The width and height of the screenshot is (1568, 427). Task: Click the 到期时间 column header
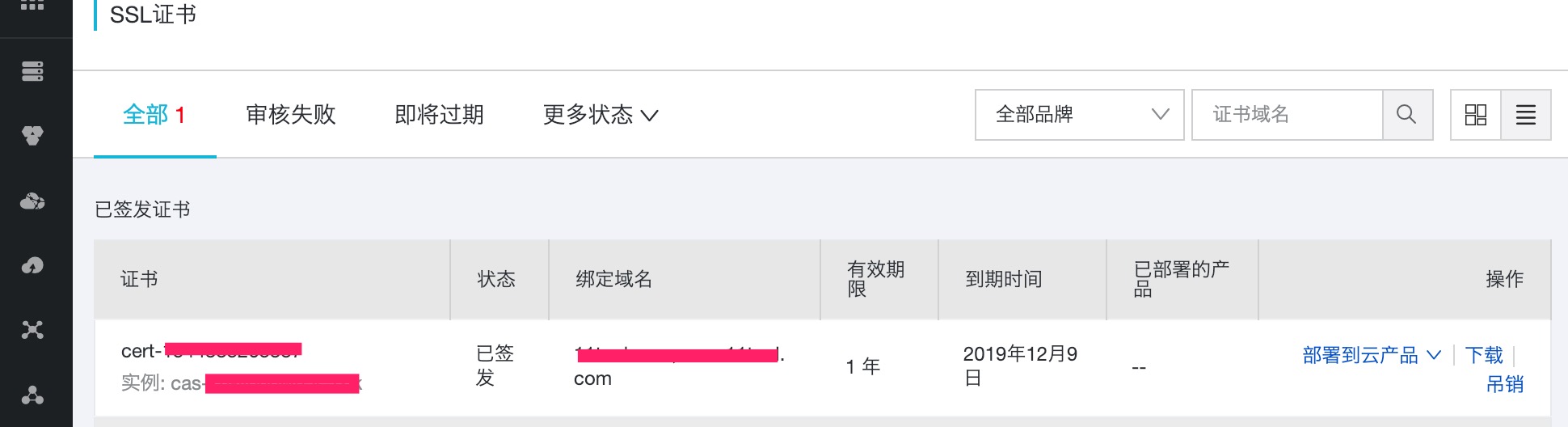point(1004,279)
